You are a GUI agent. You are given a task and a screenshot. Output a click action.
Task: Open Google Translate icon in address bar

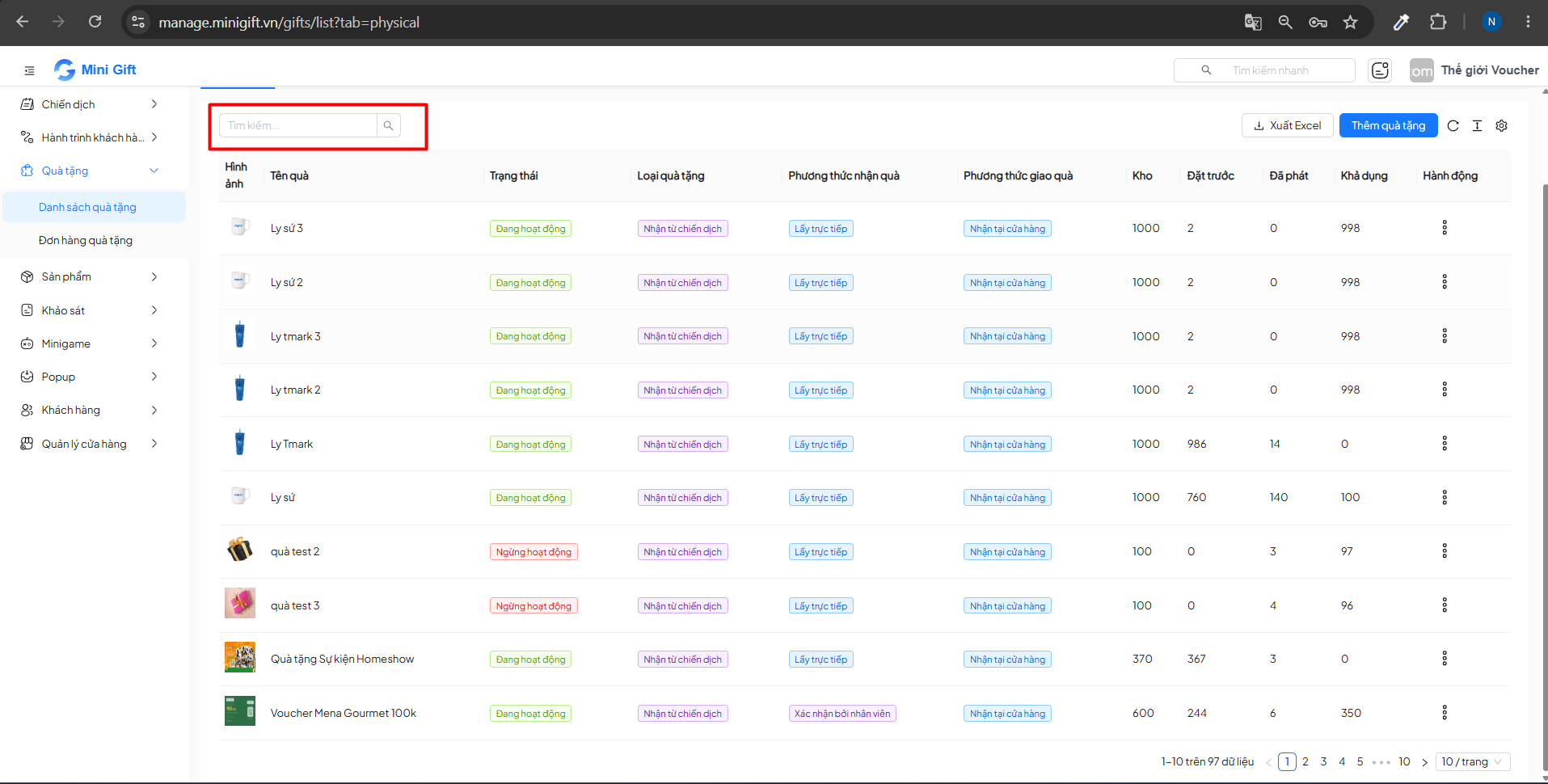click(1253, 22)
